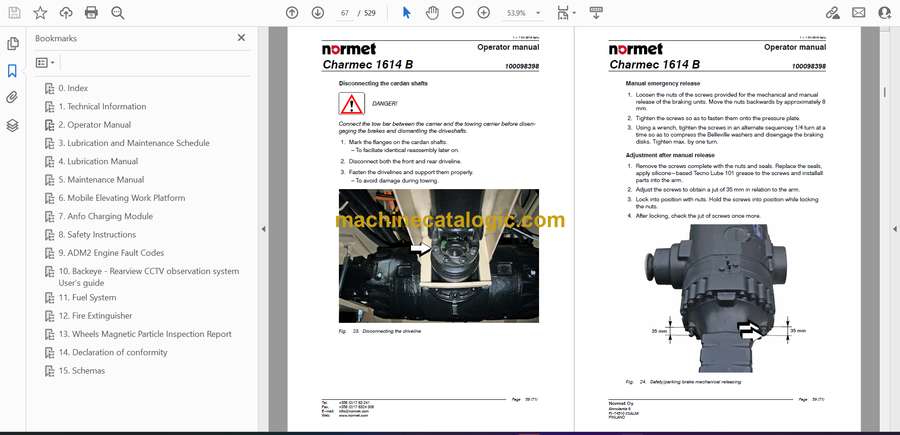Open 6. Mobile Elevating Work Platform bookmark

[x=122, y=198]
